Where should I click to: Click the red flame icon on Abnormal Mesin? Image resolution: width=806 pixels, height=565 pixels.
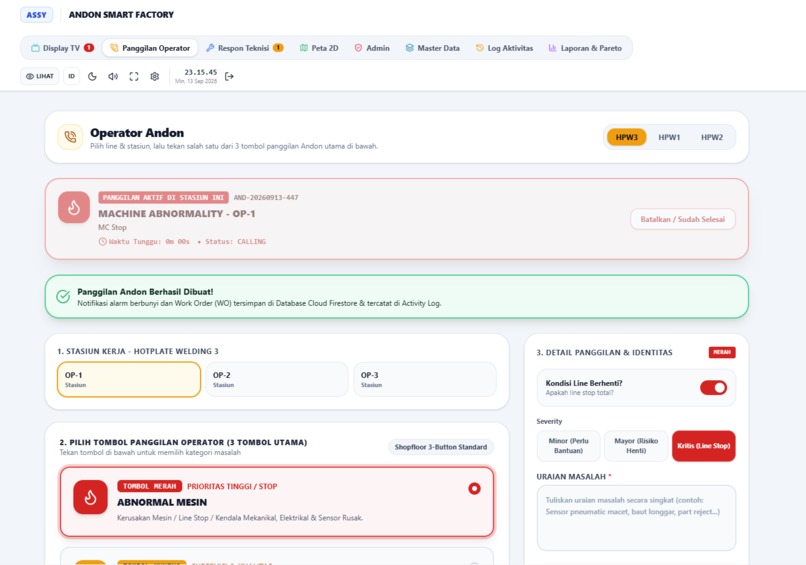(x=90, y=497)
